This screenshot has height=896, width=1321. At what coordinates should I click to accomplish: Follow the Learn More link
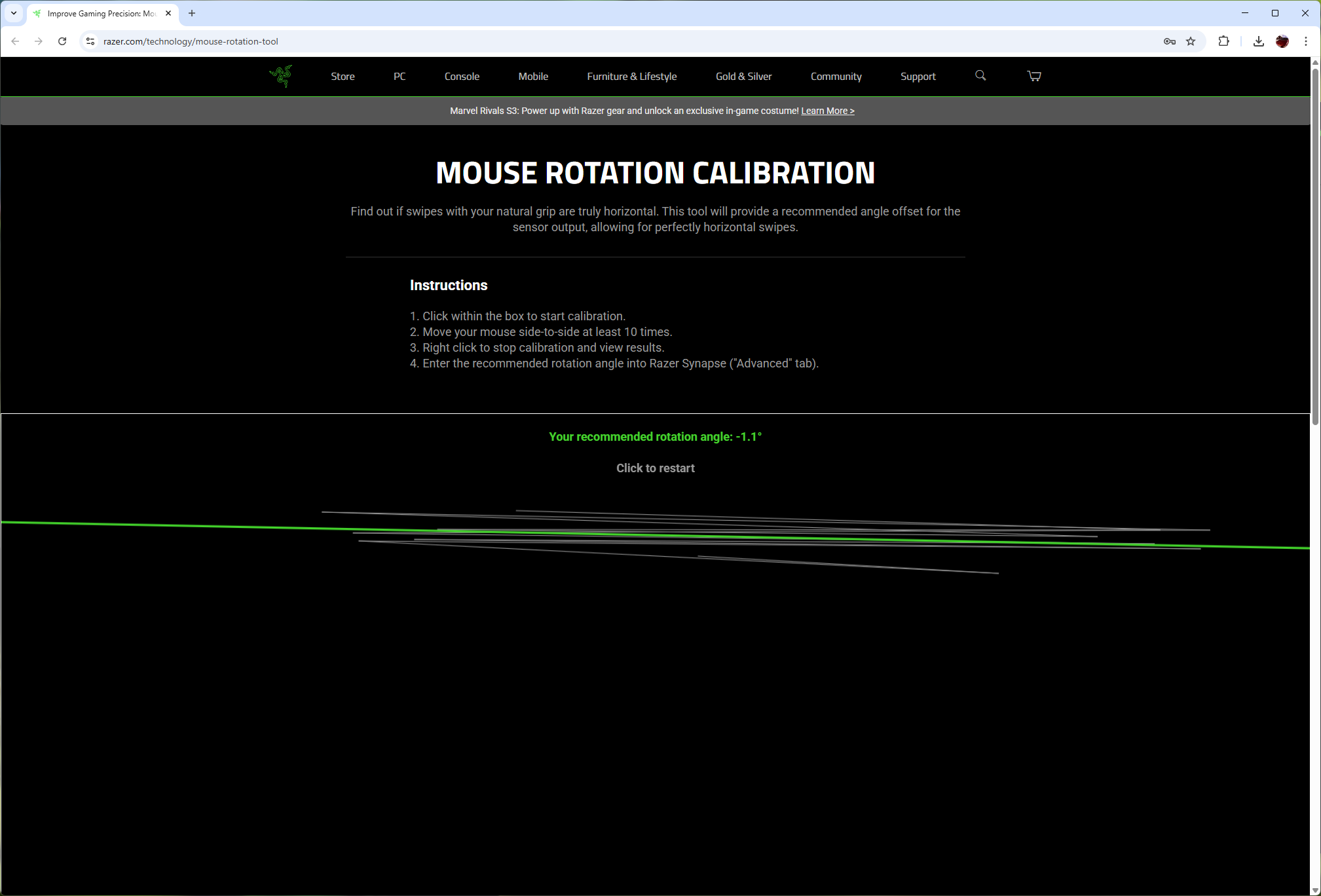[x=827, y=111]
